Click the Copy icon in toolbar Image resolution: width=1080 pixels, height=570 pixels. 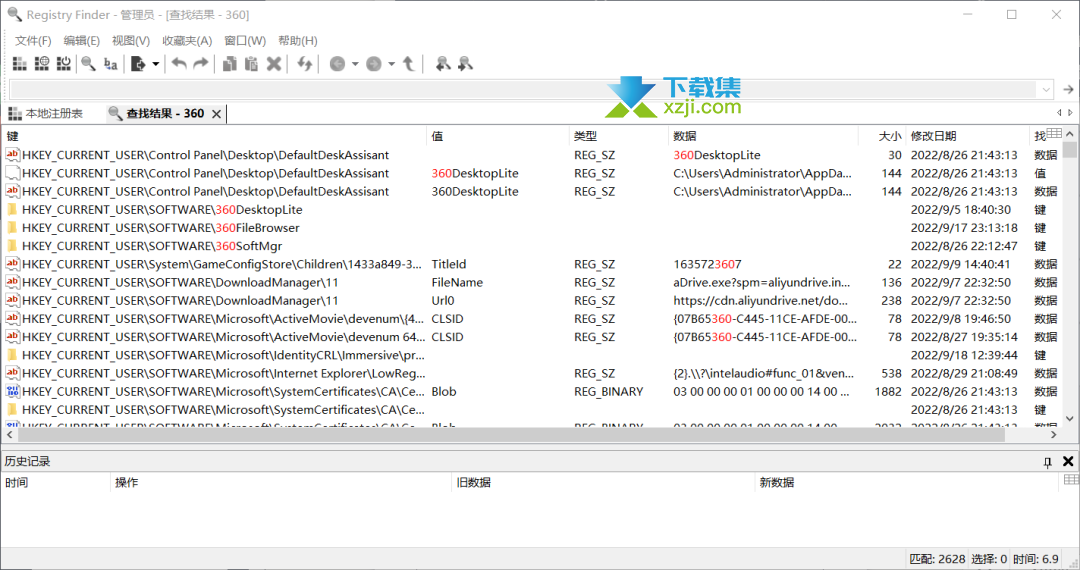pyautogui.click(x=229, y=64)
